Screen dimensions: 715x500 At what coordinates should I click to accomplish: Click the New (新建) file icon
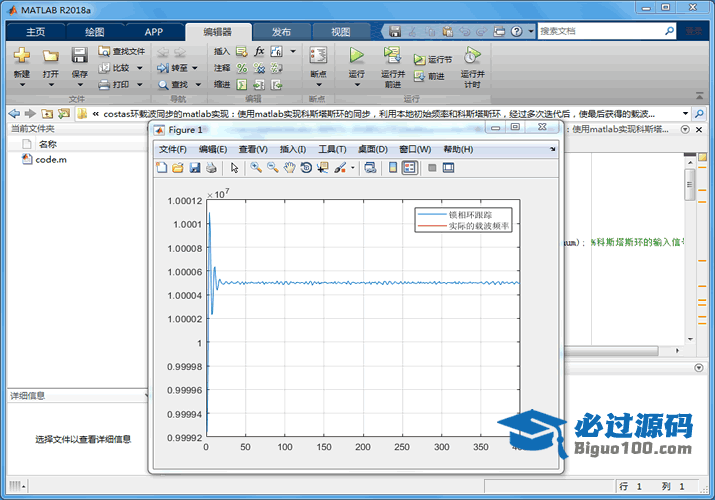[21, 55]
